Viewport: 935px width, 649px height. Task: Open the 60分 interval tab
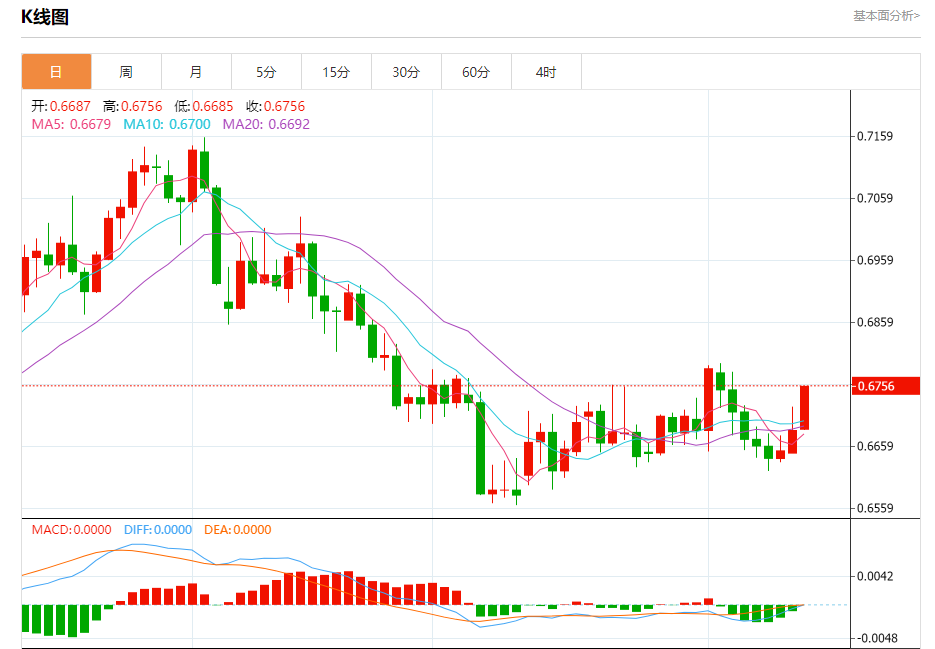476,72
